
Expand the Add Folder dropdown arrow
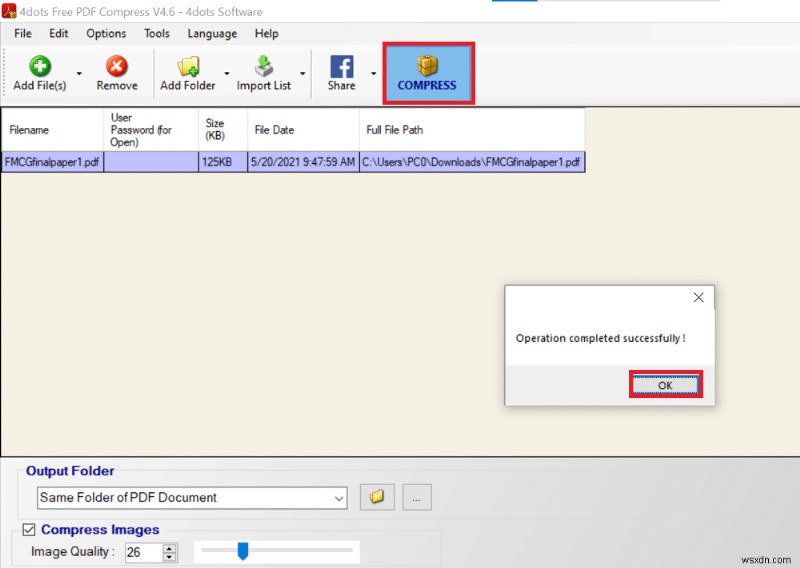[227, 73]
